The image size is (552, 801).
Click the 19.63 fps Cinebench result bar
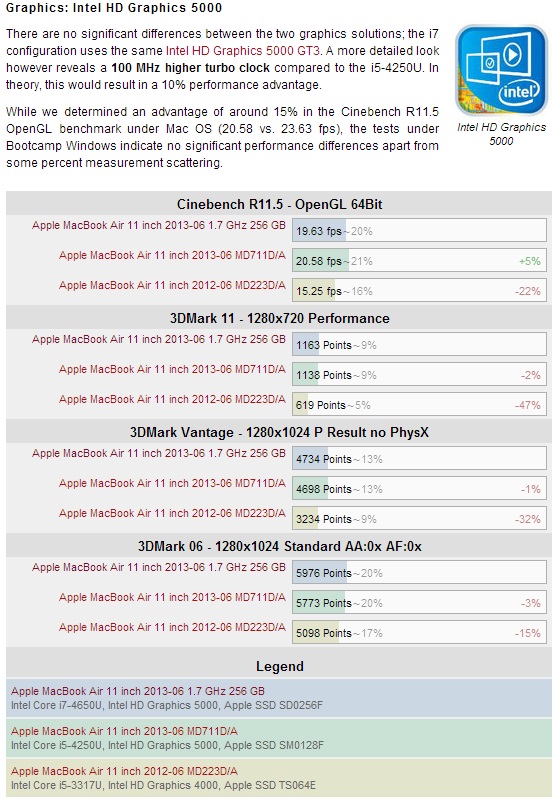419,231
